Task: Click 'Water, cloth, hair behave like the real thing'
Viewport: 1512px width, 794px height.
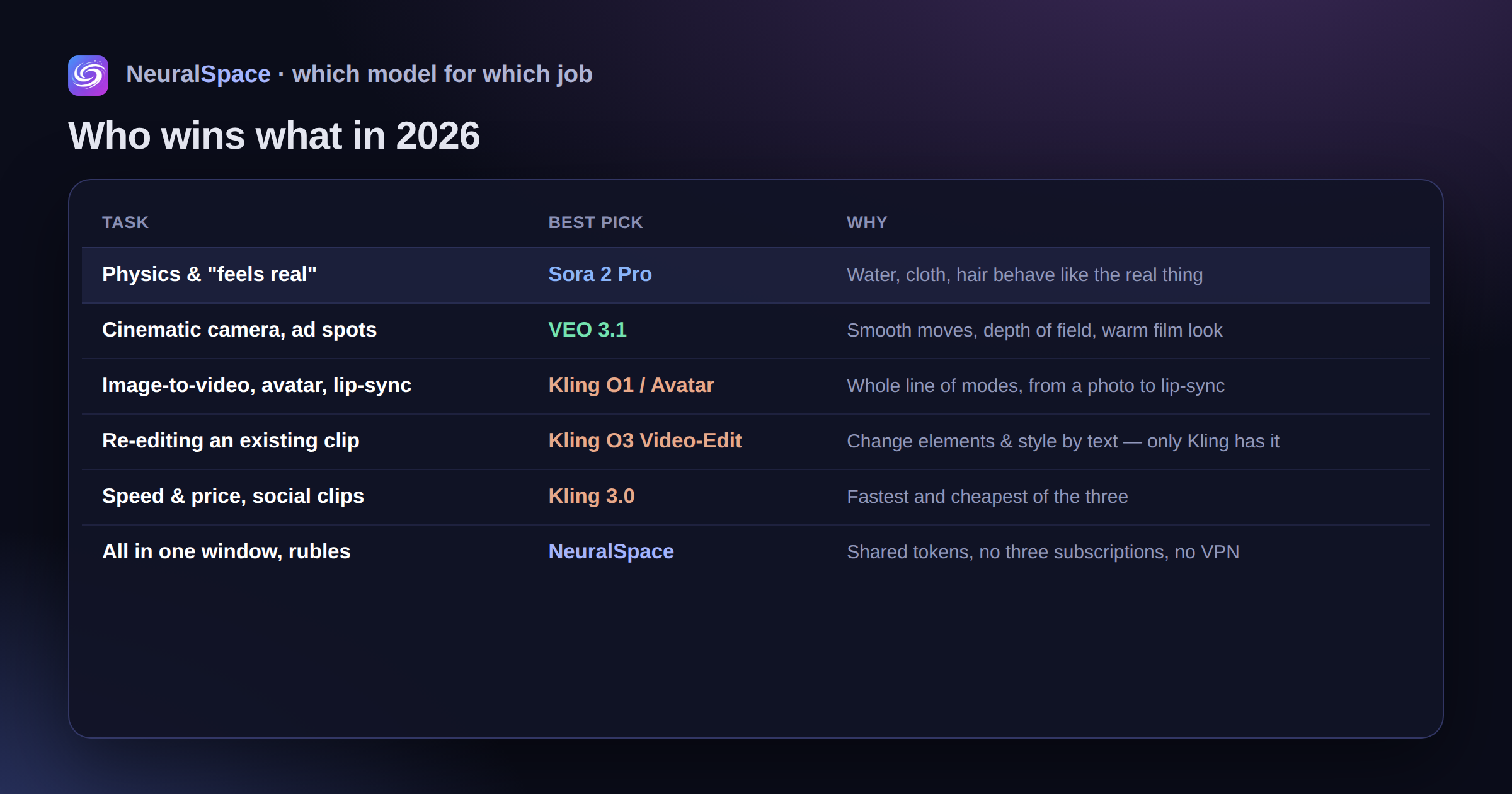Action: 1025,275
